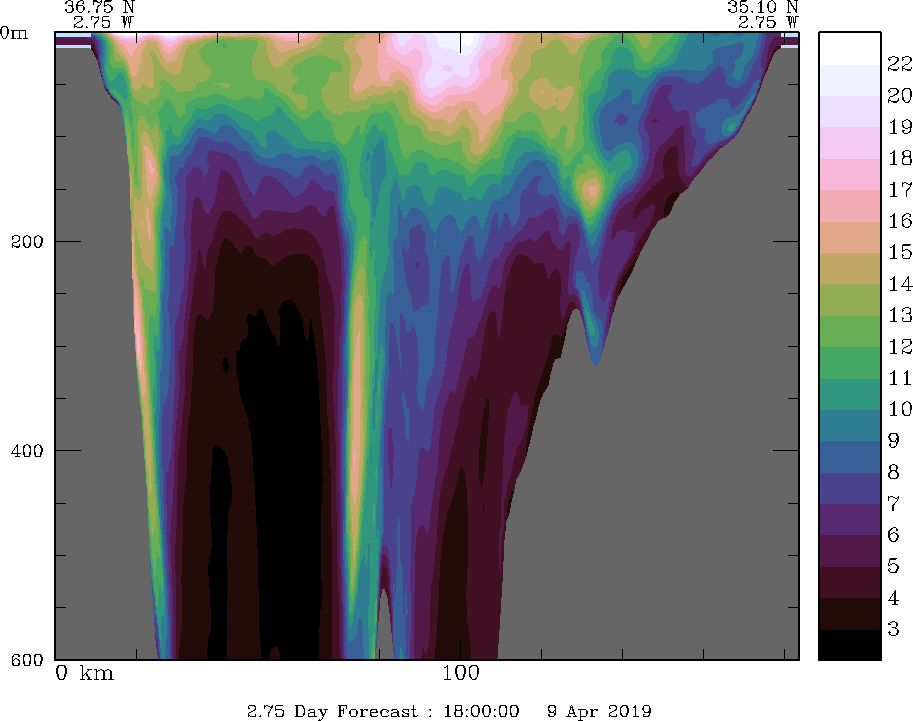This screenshot has height=721, width=913.
Task: Click the colorbar band between 9 and 10
Action: click(850, 426)
